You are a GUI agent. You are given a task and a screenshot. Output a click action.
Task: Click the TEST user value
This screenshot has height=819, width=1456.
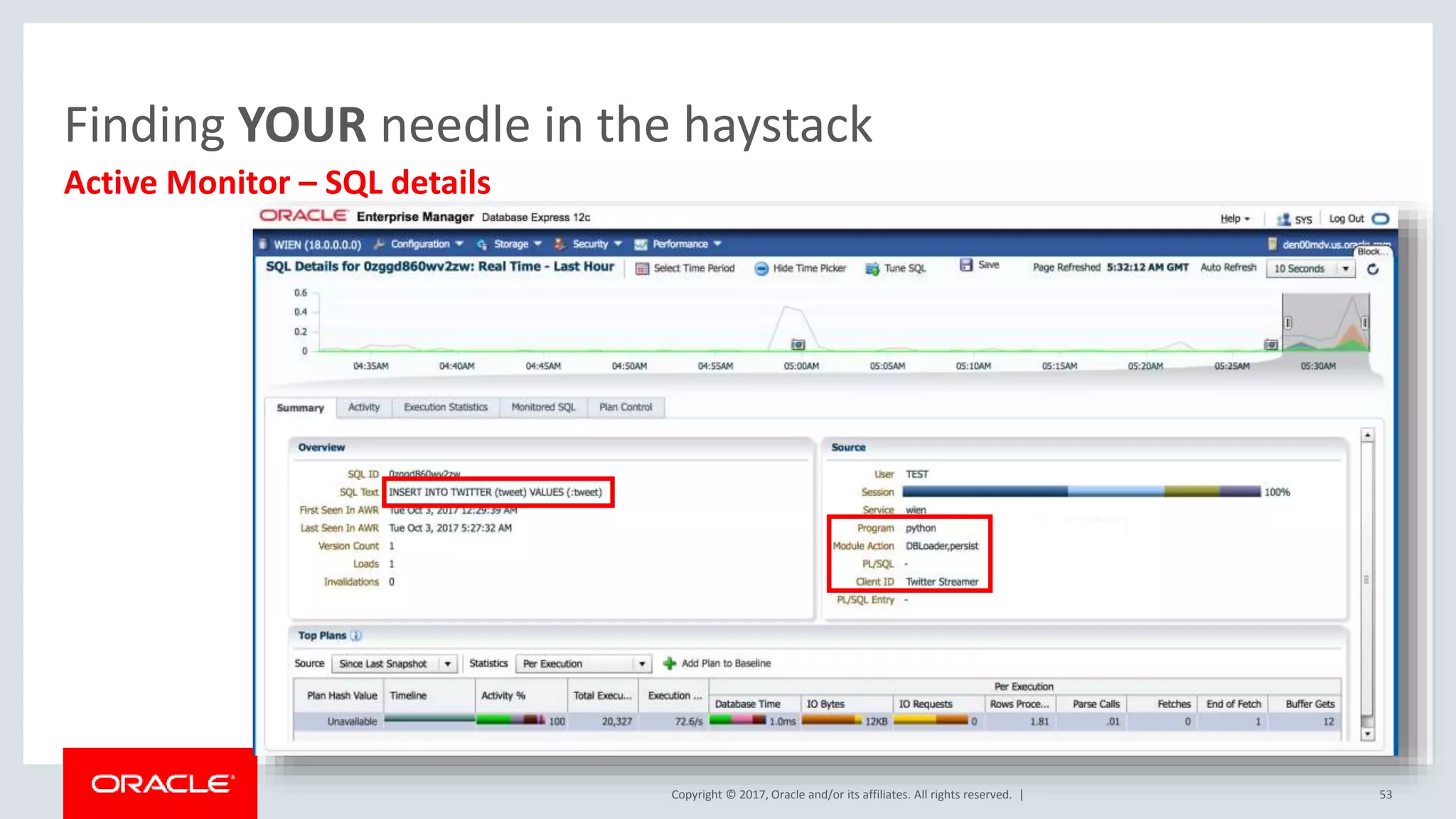pos(917,474)
